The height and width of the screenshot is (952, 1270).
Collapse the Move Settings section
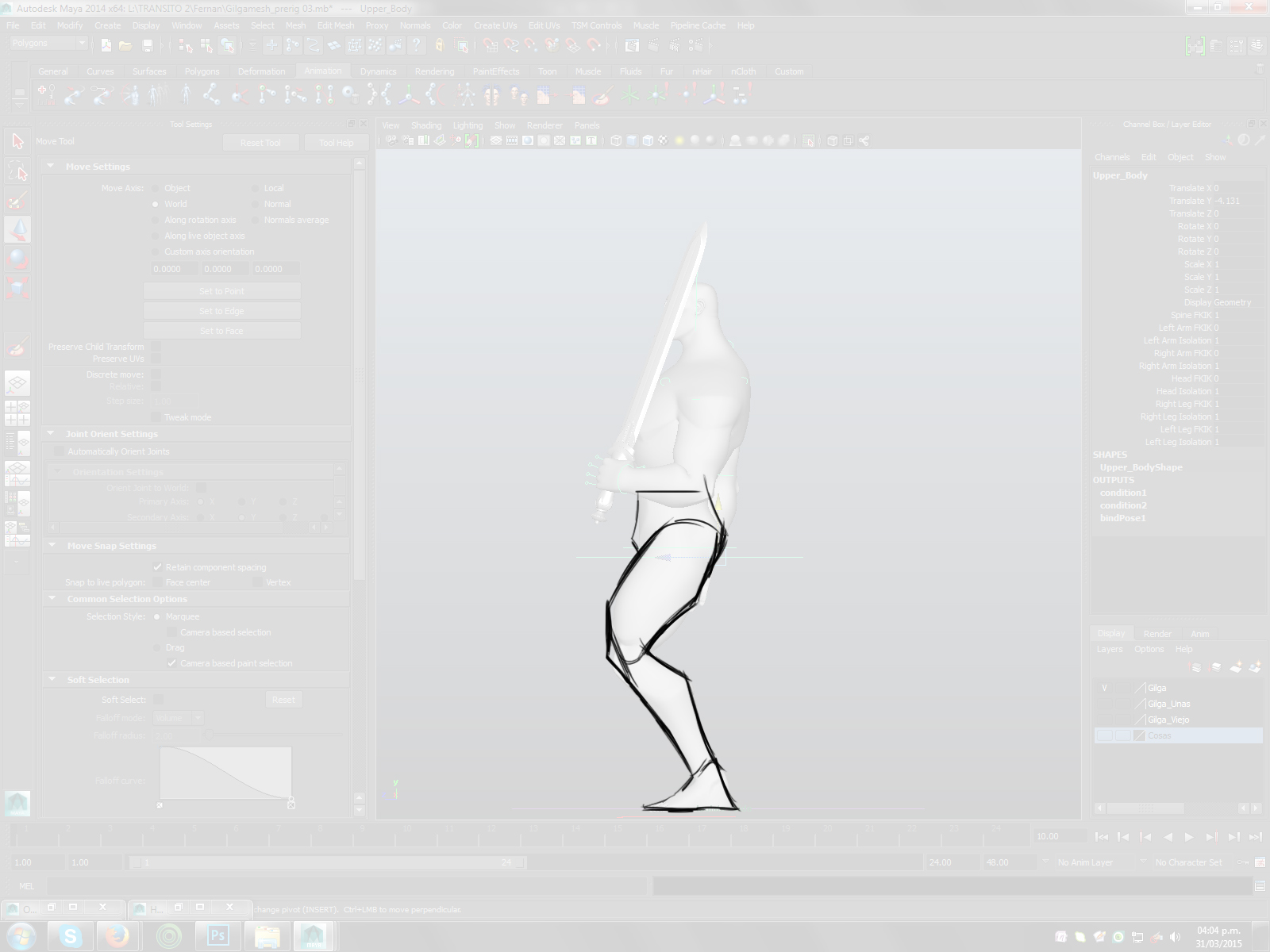tap(51, 167)
